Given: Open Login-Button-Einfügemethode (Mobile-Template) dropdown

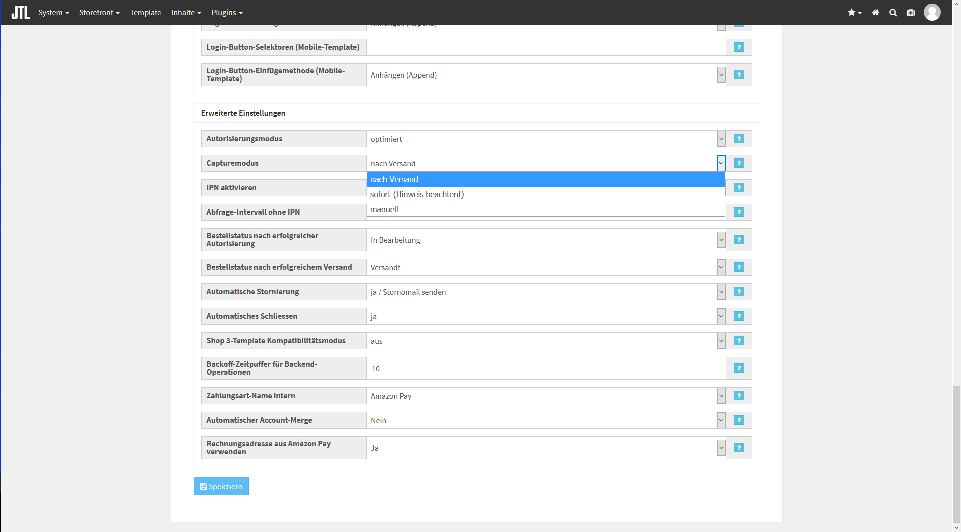Looking at the screenshot, I should click(x=545, y=75).
